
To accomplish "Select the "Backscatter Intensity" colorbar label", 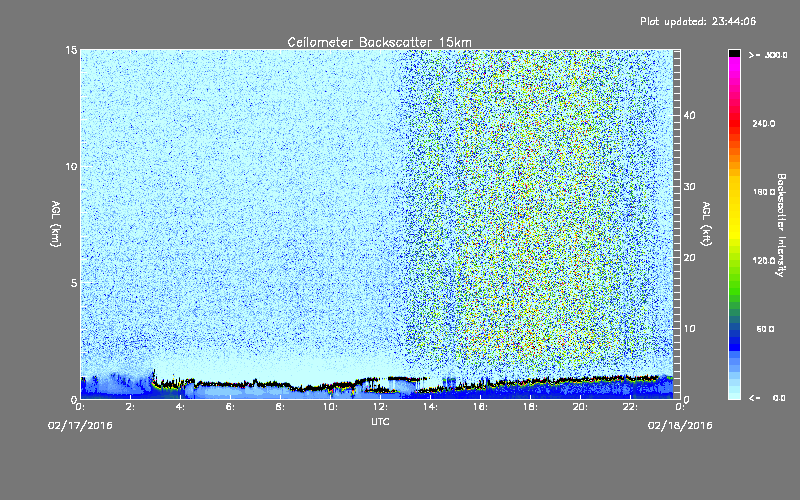I will pos(781,225).
